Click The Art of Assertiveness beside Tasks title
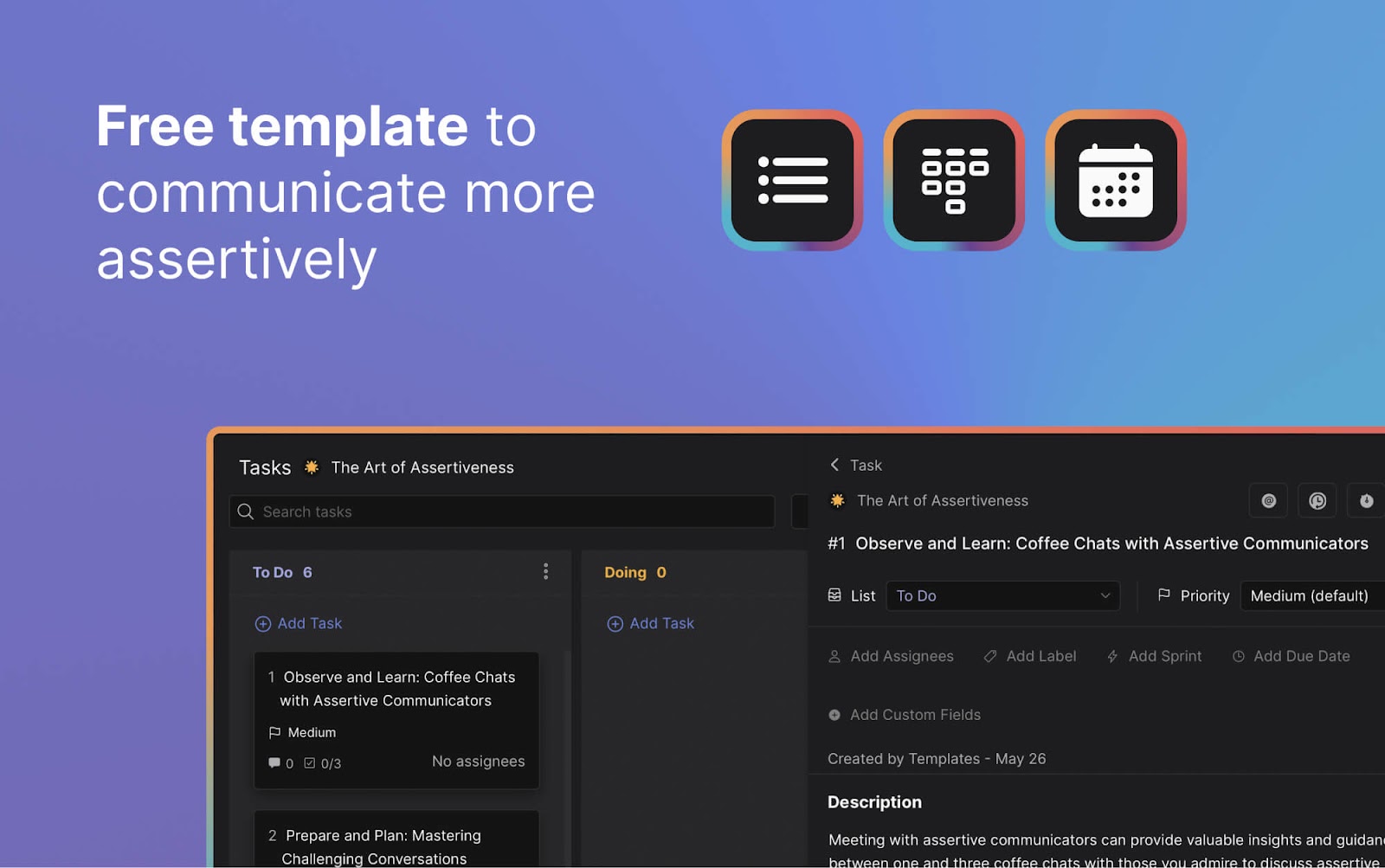This screenshot has height=868, width=1385. (x=422, y=467)
